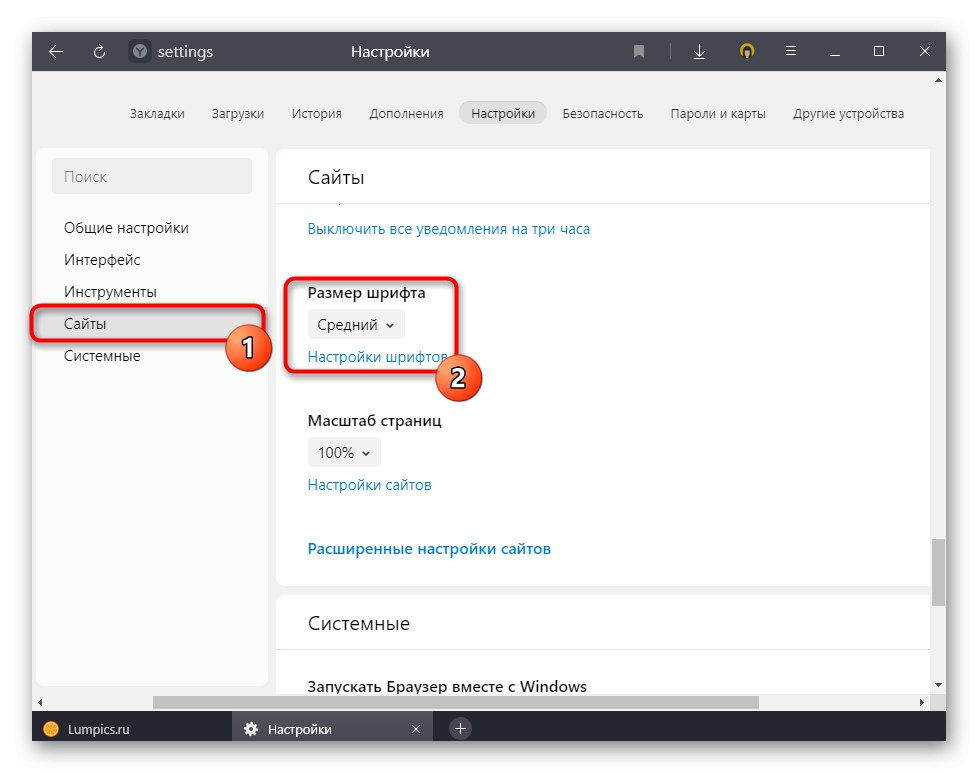978x773 pixels.
Task: Reload the settings page
Action: 99,51
